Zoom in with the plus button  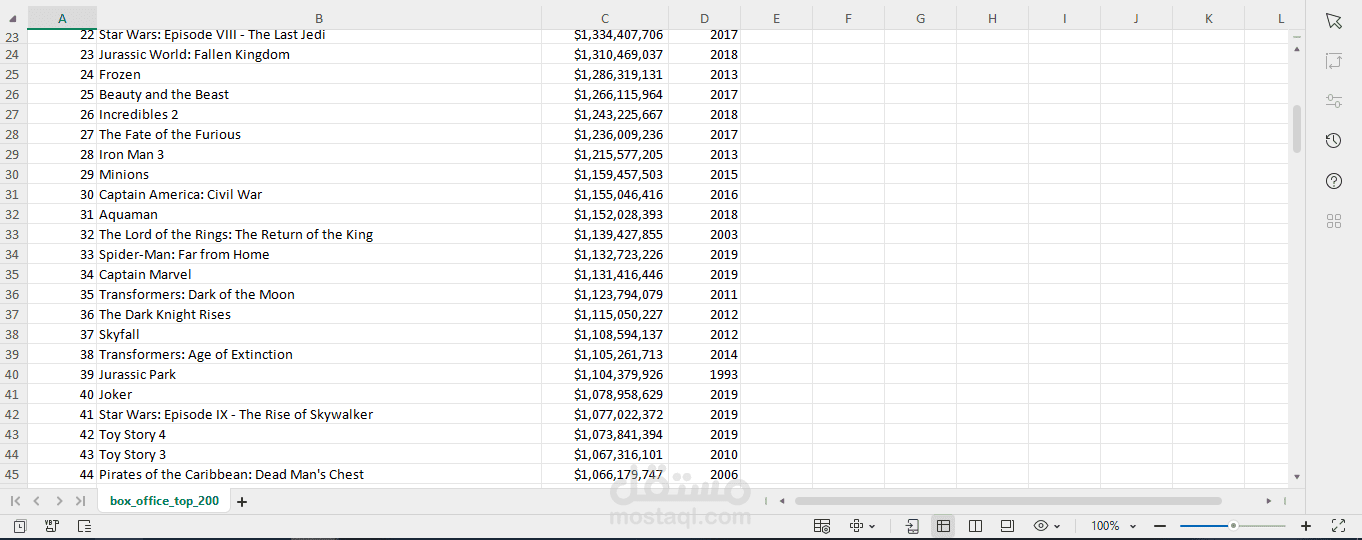pos(1305,526)
